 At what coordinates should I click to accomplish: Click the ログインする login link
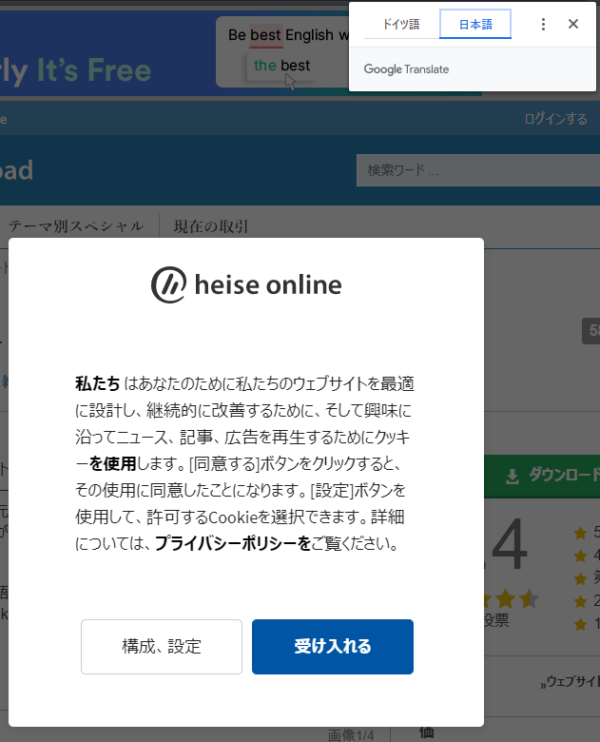click(x=555, y=119)
